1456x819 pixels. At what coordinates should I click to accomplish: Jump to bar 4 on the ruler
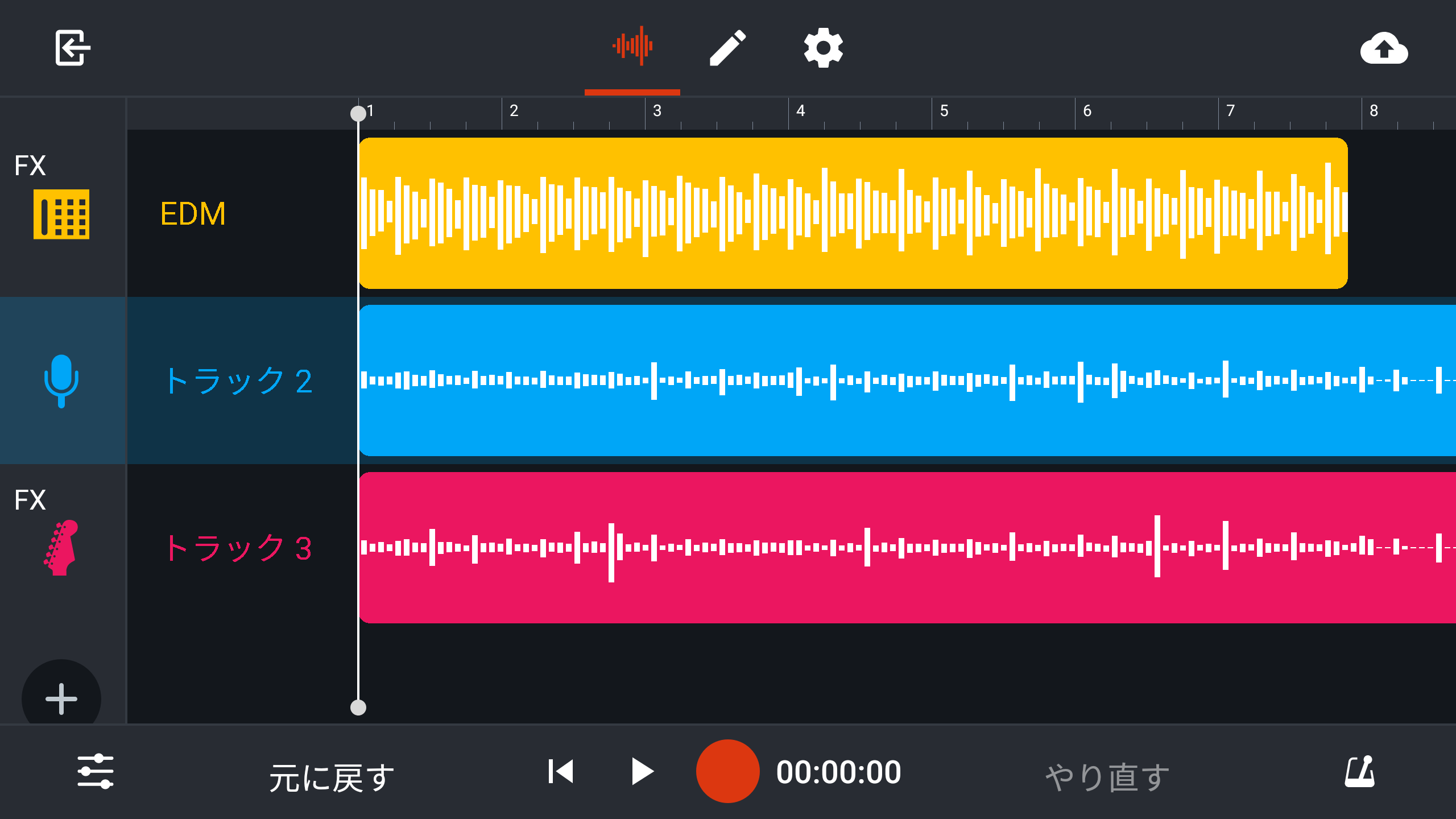800,111
